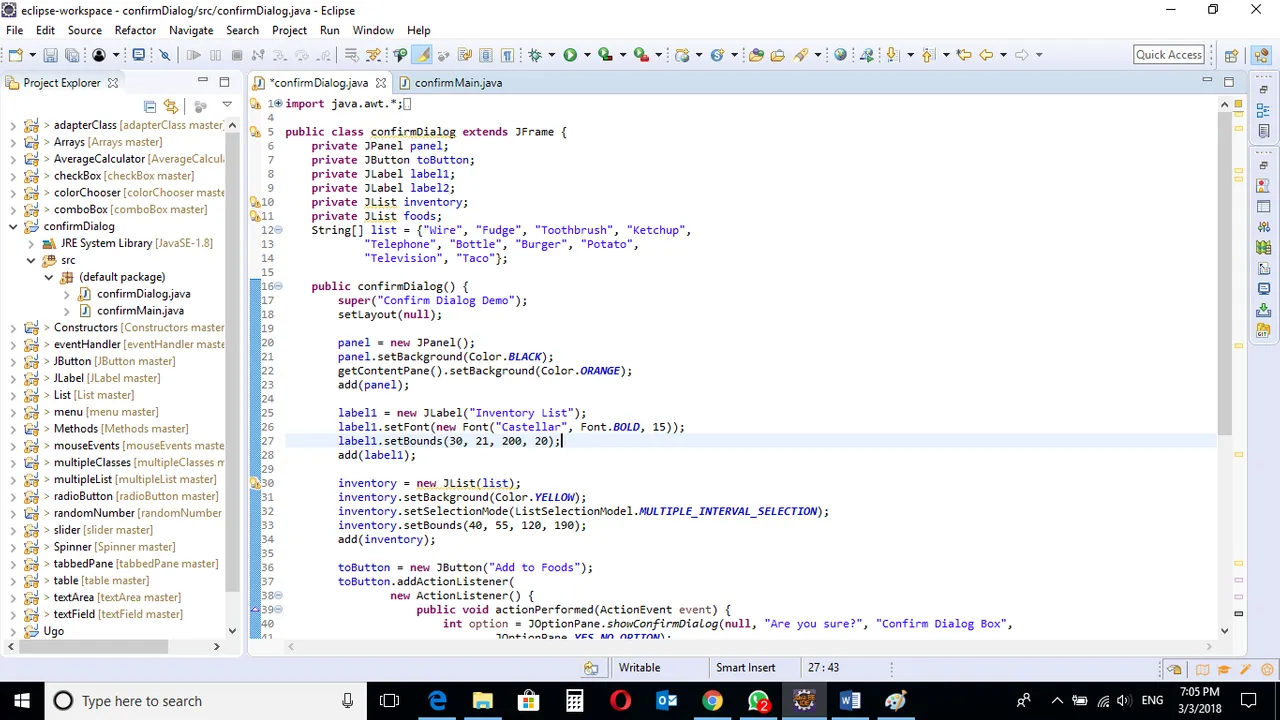Open the Run button dropdown arrow
The width and height of the screenshot is (1280, 720).
tap(587, 55)
